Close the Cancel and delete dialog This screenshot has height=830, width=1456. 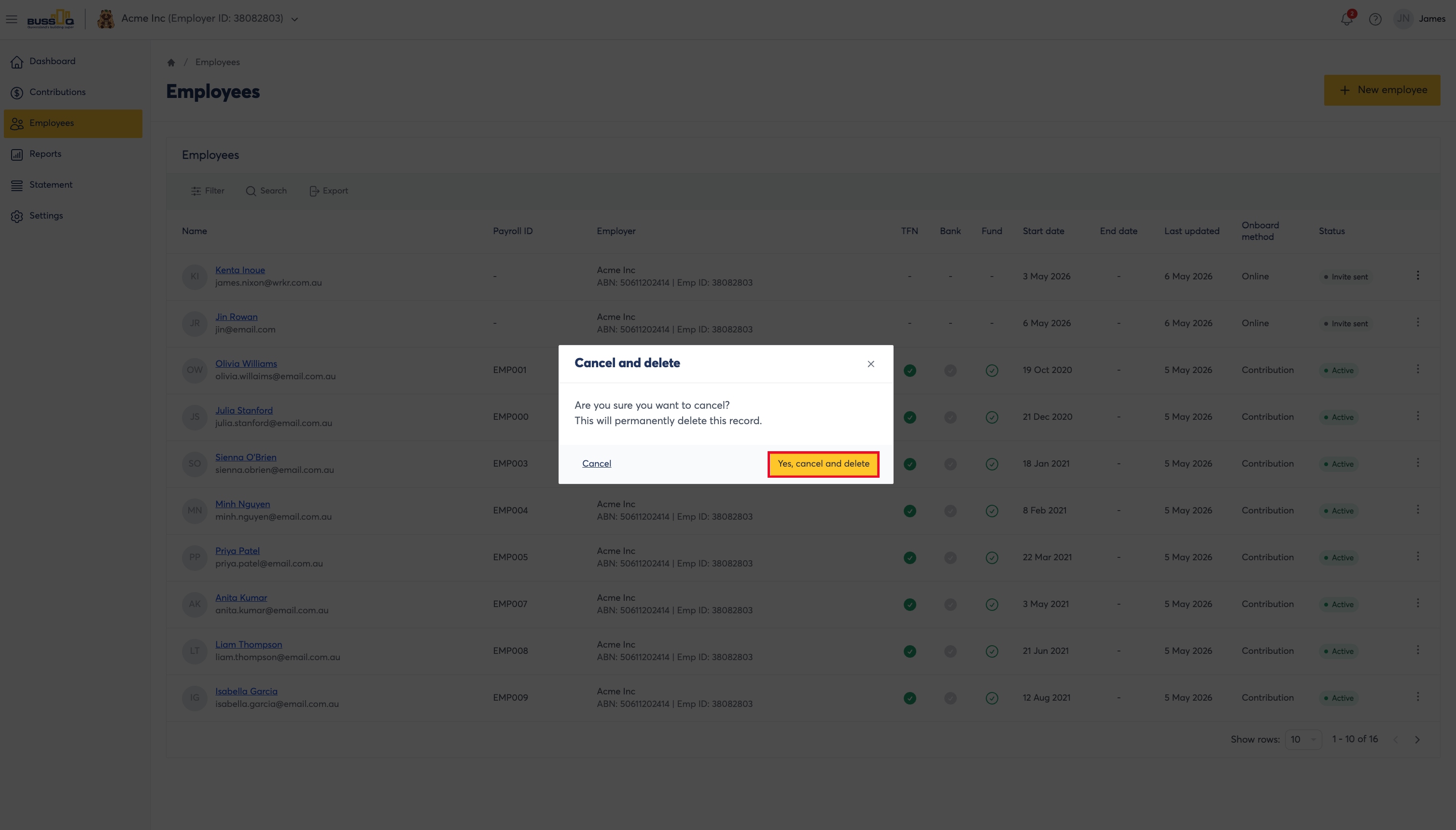[x=870, y=364]
